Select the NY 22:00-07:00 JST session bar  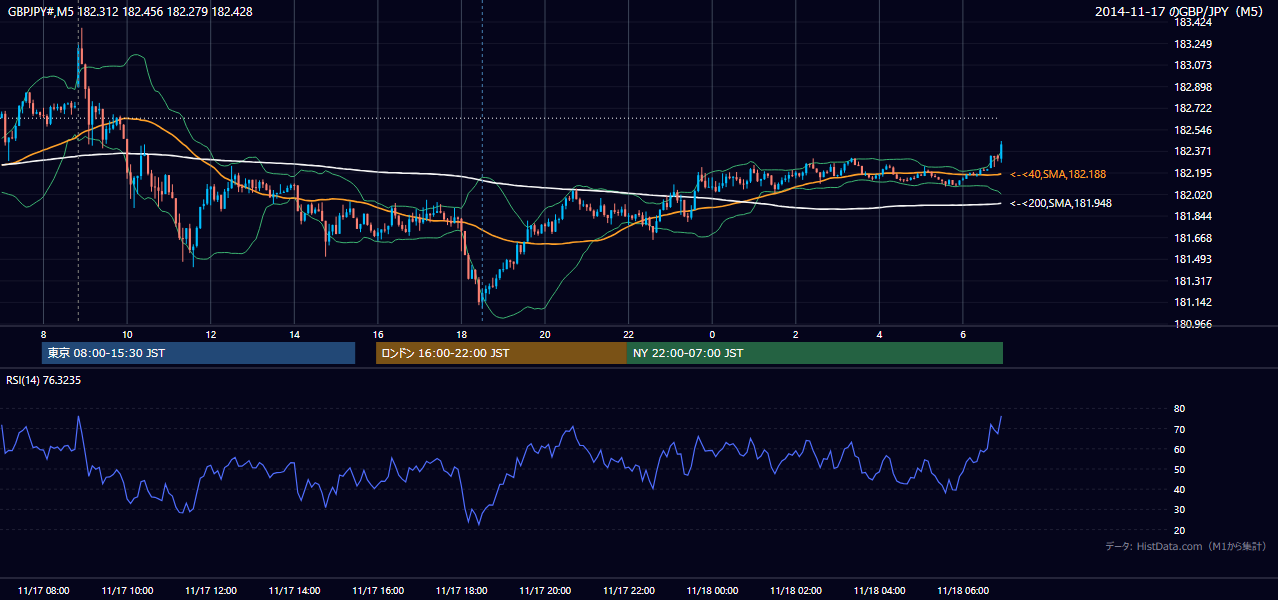815,353
